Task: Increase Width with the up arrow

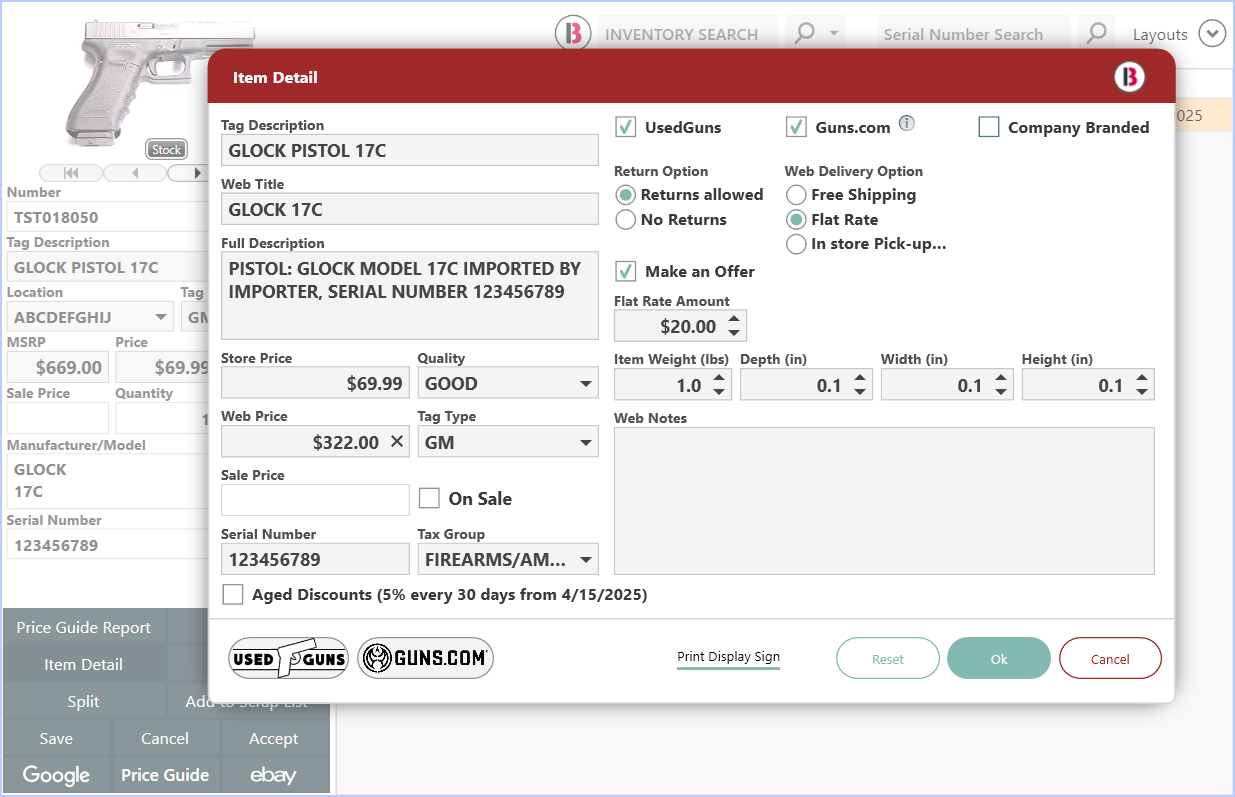Action: (x=1001, y=378)
